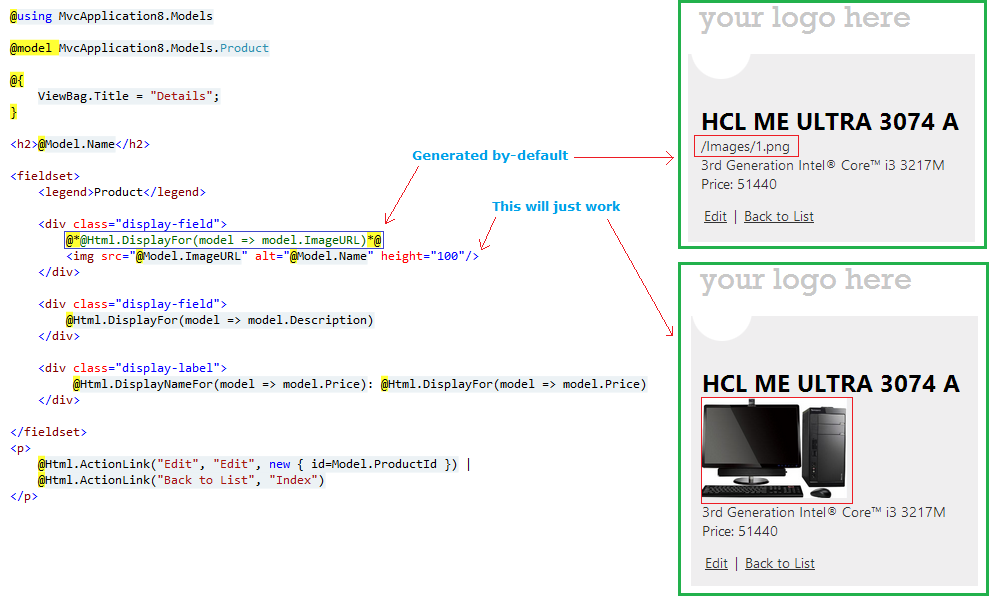Click the @using MvcApplication8.Models code line
The height and width of the screenshot is (600, 992).
(111, 16)
